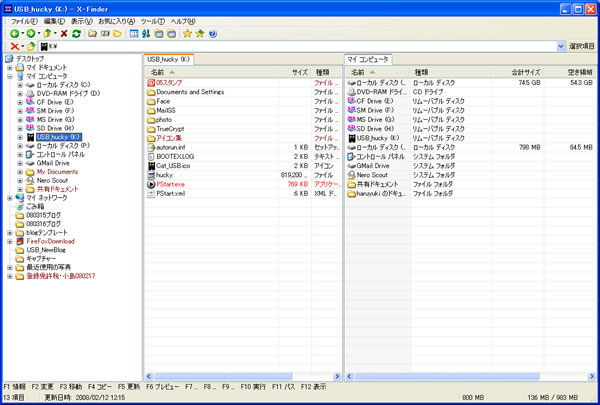Click the green Back arrow toolbar icon
Image resolution: width=600 pixels, height=405 pixels.
click(x=15, y=34)
